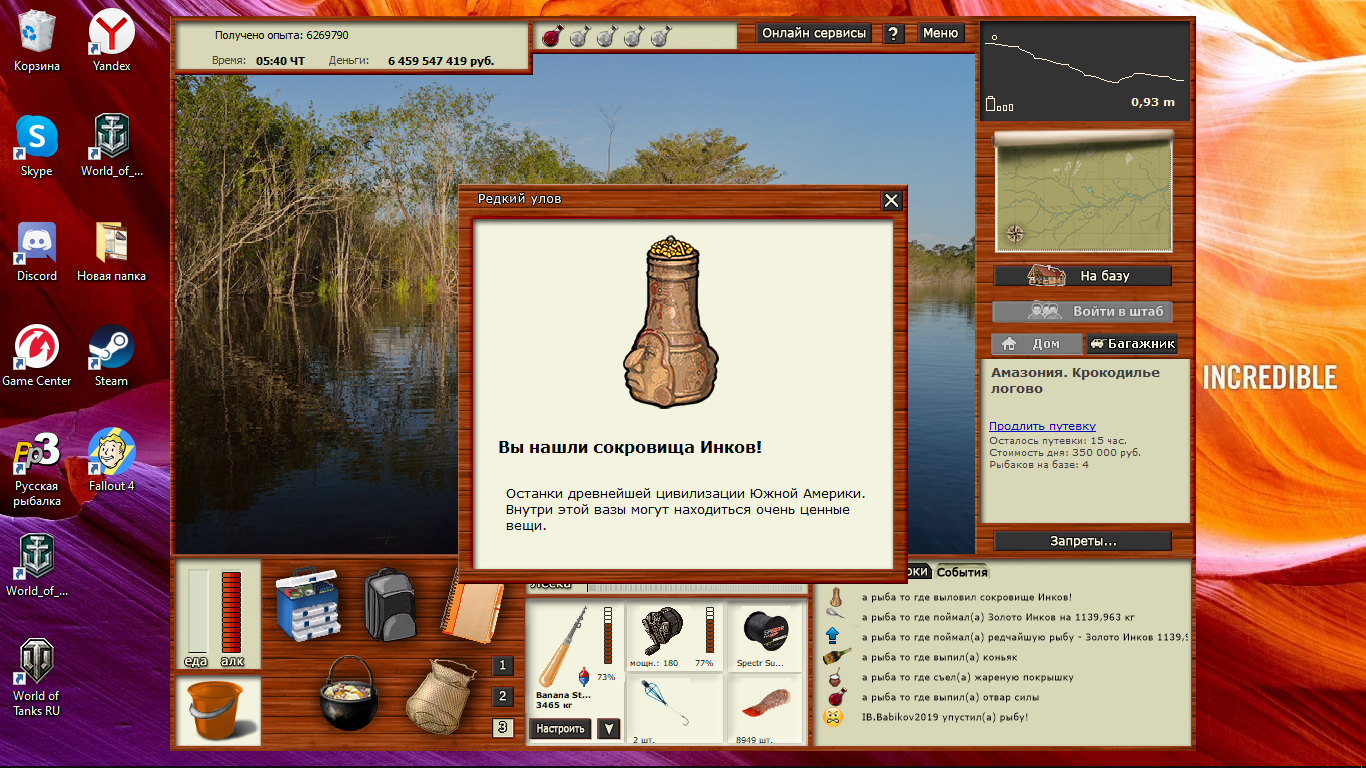Select rod slot 2
Image resolution: width=1366 pixels, height=768 pixels.
point(503,697)
